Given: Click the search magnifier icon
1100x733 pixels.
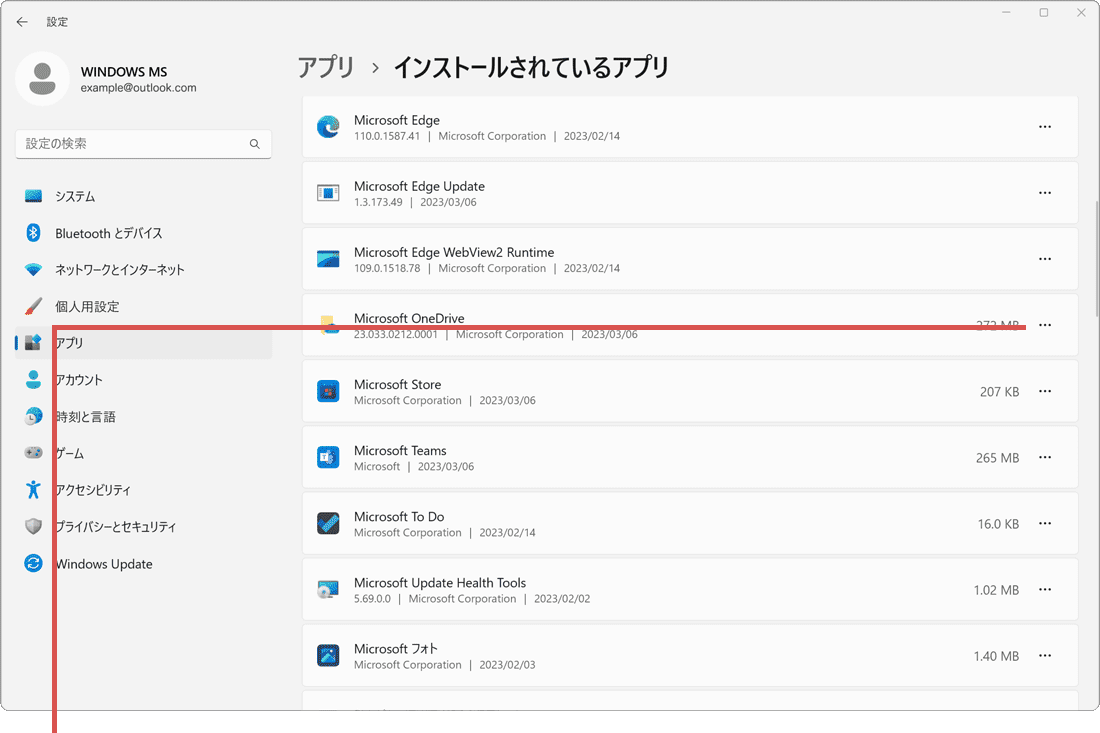Looking at the screenshot, I should point(255,144).
